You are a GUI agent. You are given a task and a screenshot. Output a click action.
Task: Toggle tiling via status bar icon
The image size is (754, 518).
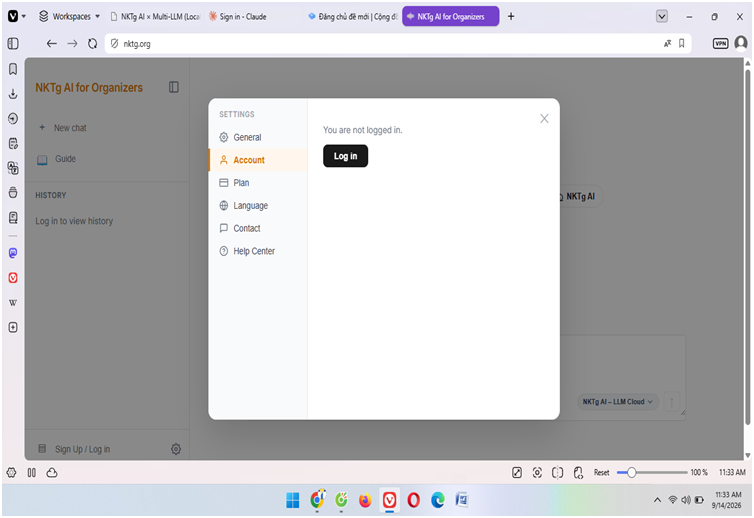32,473
